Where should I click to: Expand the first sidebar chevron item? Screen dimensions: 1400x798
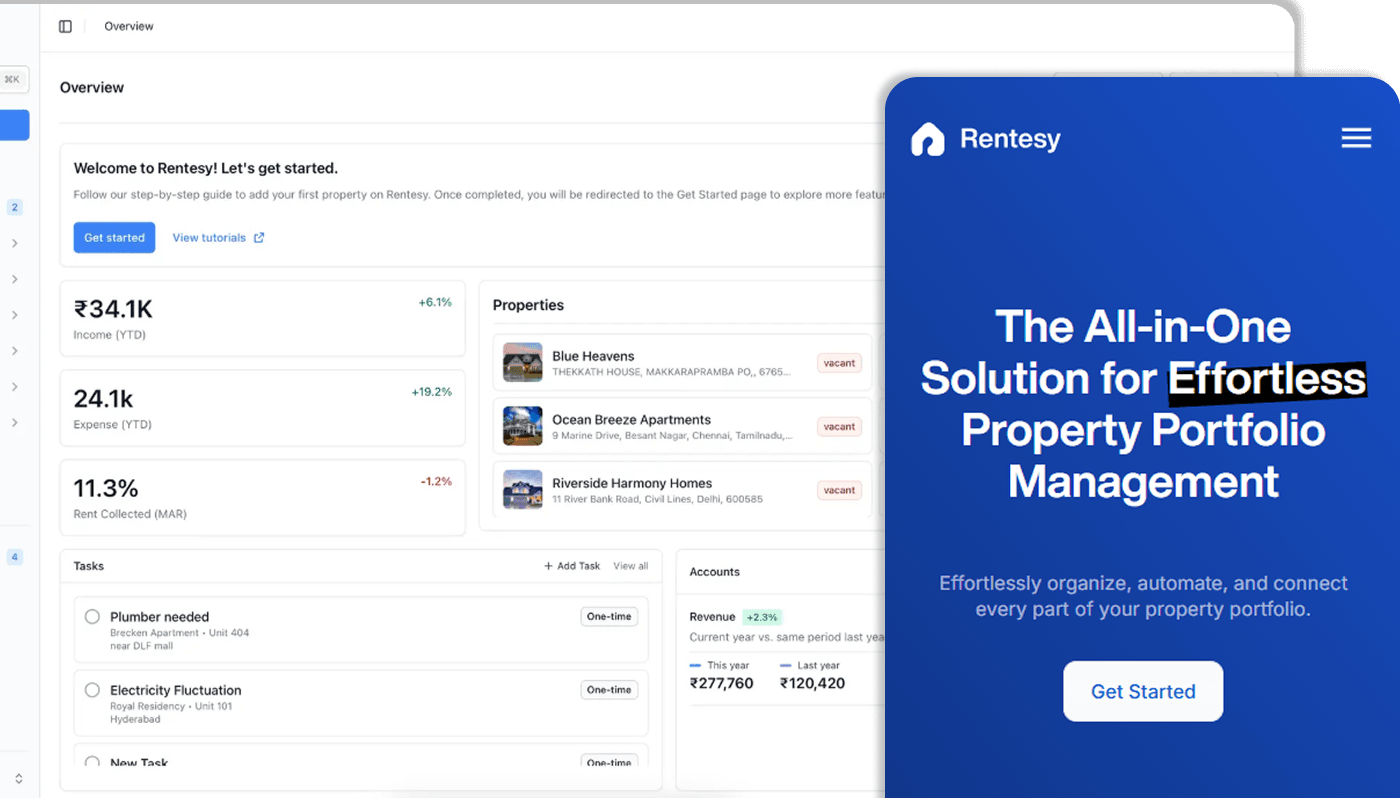coord(15,243)
